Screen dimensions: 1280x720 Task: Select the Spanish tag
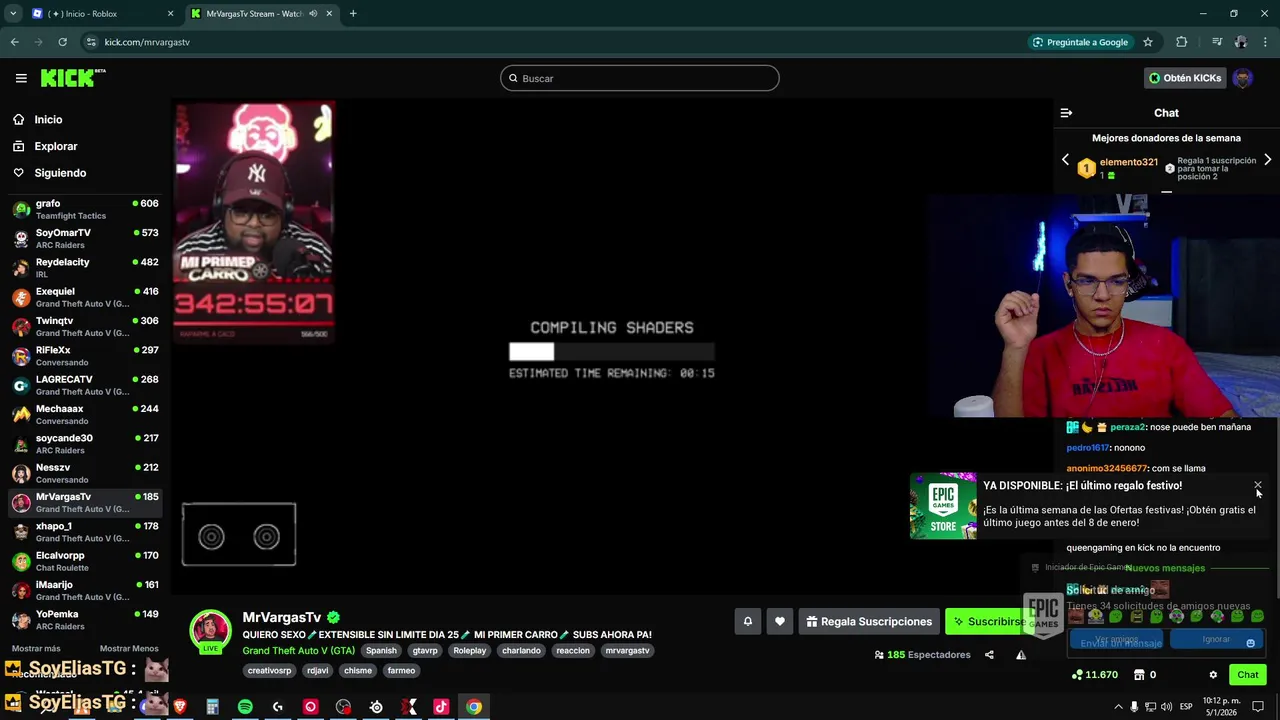[x=381, y=650]
